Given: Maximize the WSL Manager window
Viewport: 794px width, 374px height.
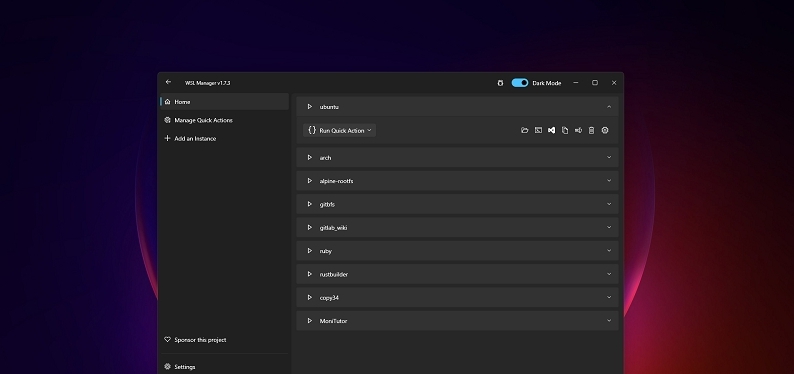Looking at the screenshot, I should pyautogui.click(x=595, y=82).
